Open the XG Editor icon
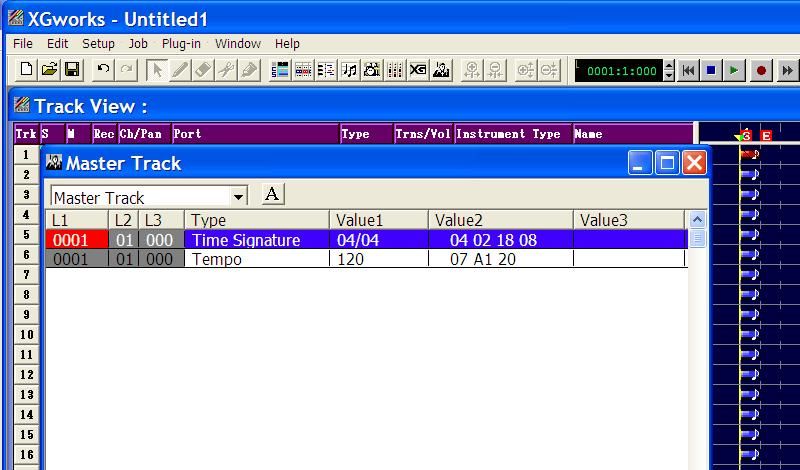This screenshot has height=470, width=800. click(x=418, y=70)
